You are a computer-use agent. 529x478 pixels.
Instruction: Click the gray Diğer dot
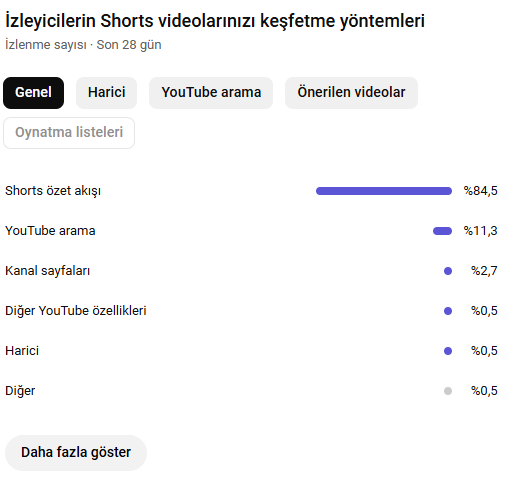pyautogui.click(x=448, y=391)
